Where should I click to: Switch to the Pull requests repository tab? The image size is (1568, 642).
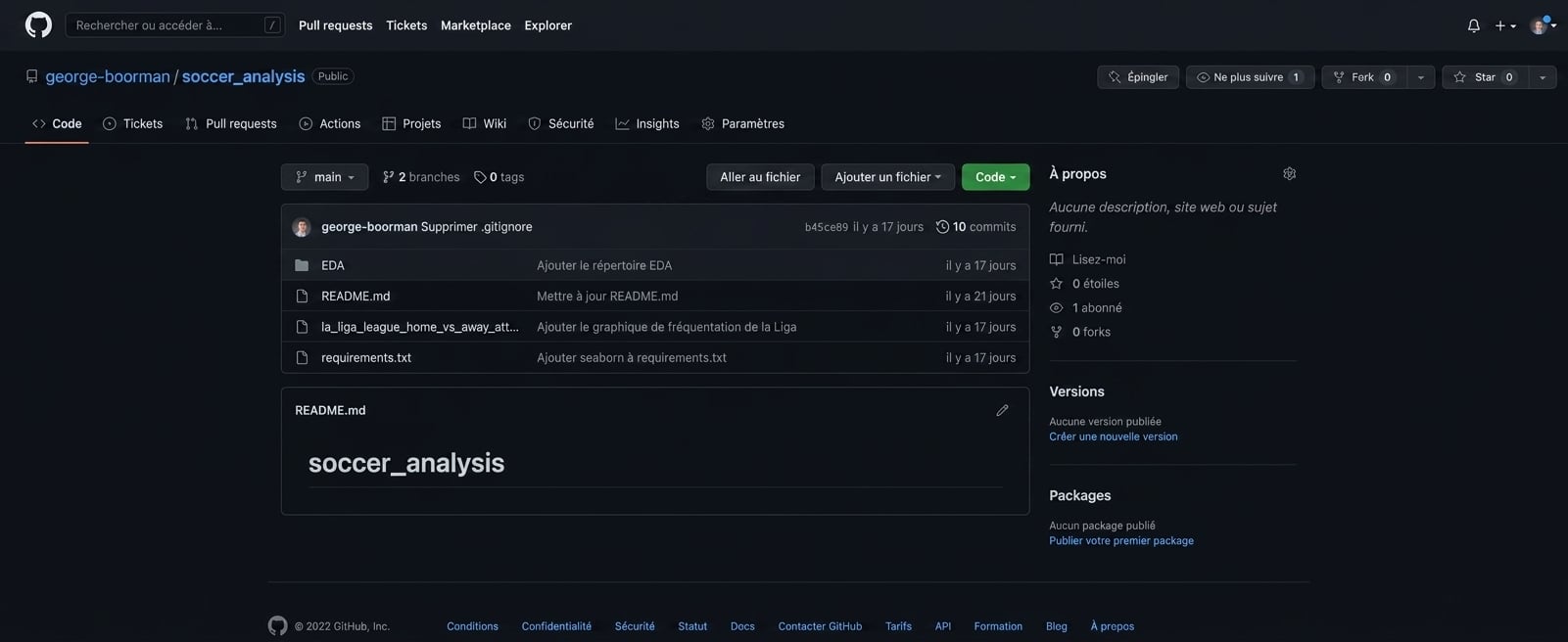click(x=231, y=123)
